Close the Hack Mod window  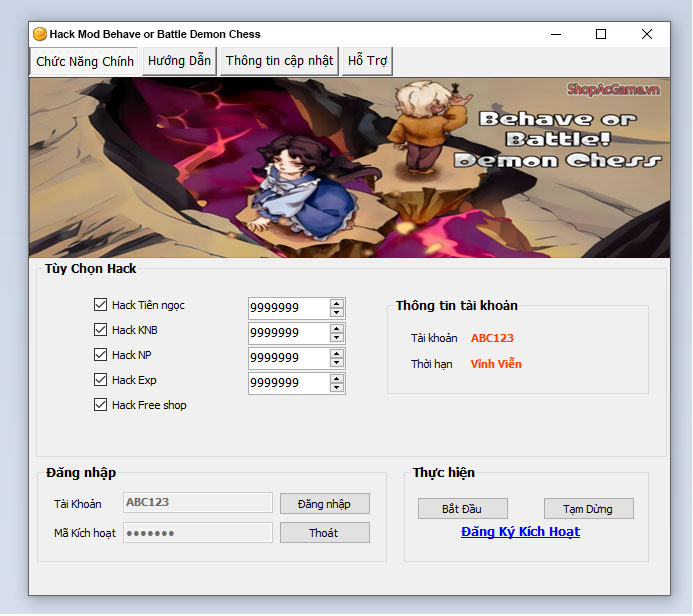[647, 34]
